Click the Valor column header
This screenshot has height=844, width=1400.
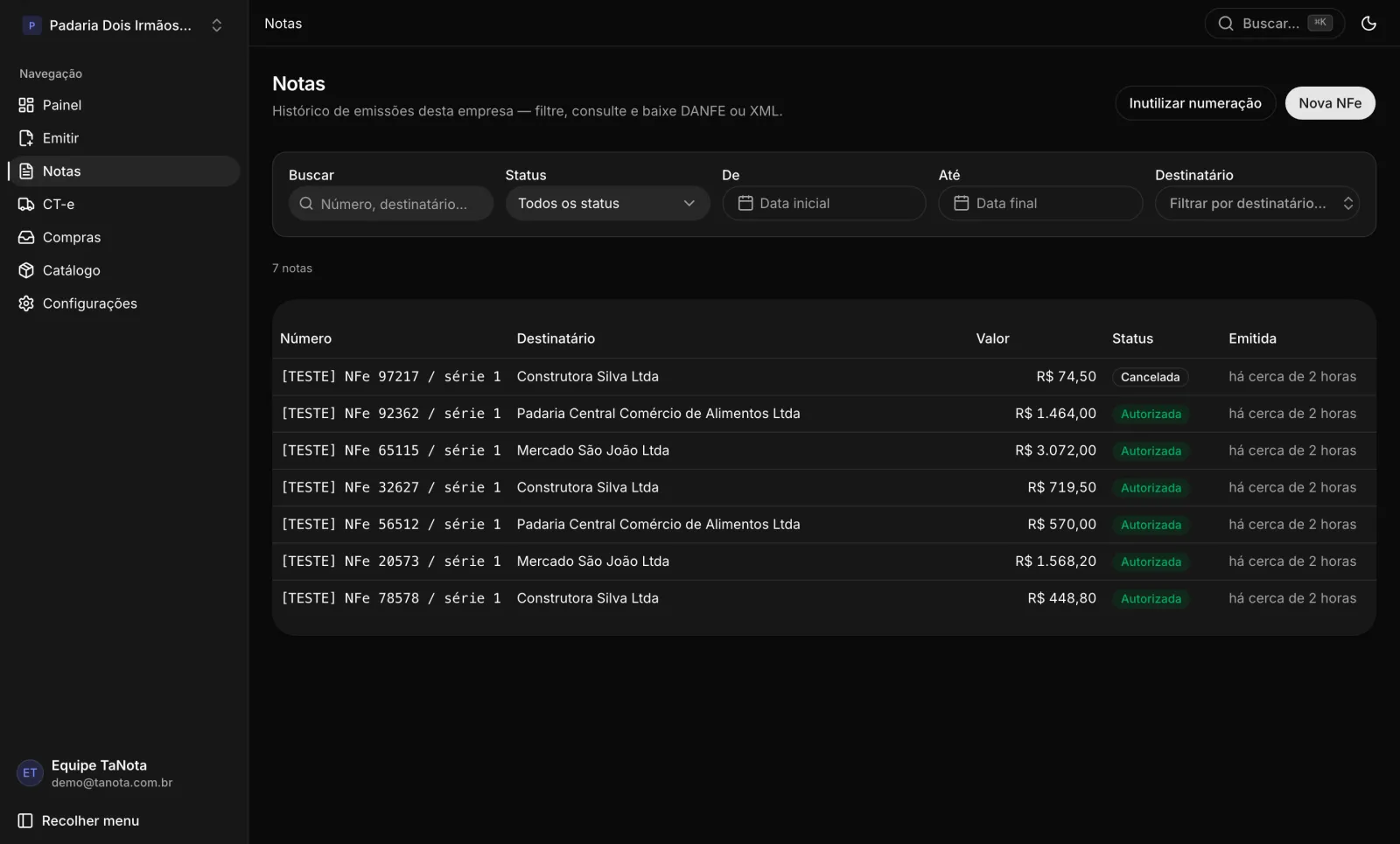tap(993, 338)
